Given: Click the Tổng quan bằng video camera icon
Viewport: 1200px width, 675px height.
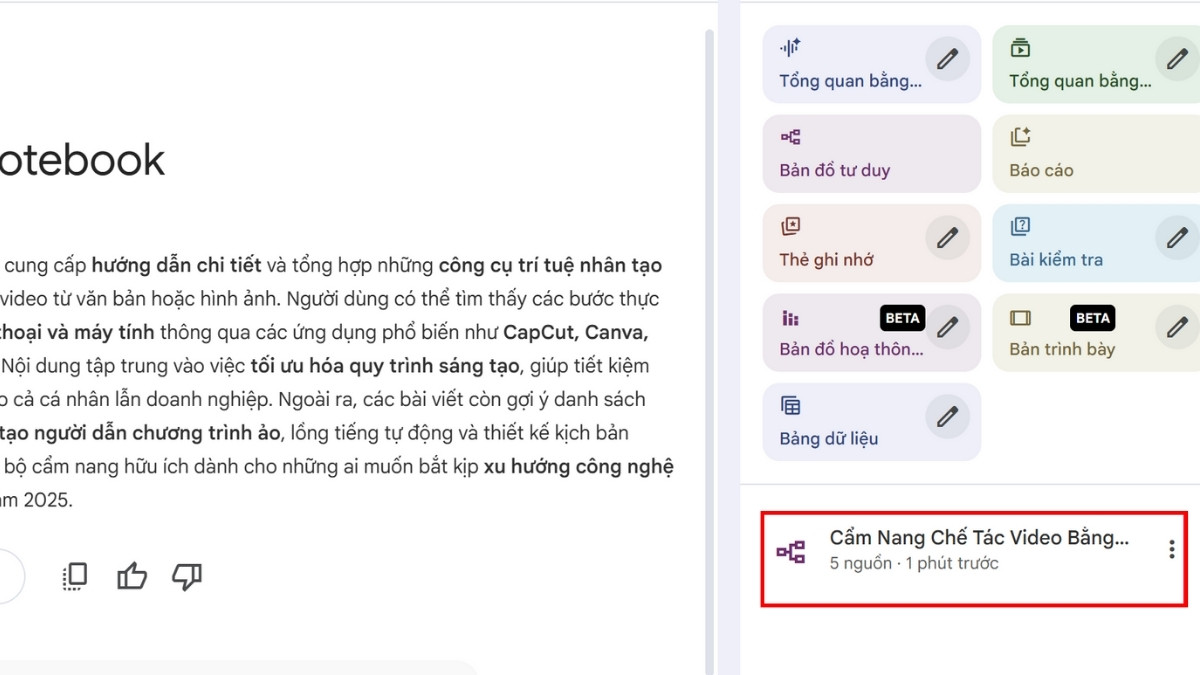Looking at the screenshot, I should [1020, 46].
